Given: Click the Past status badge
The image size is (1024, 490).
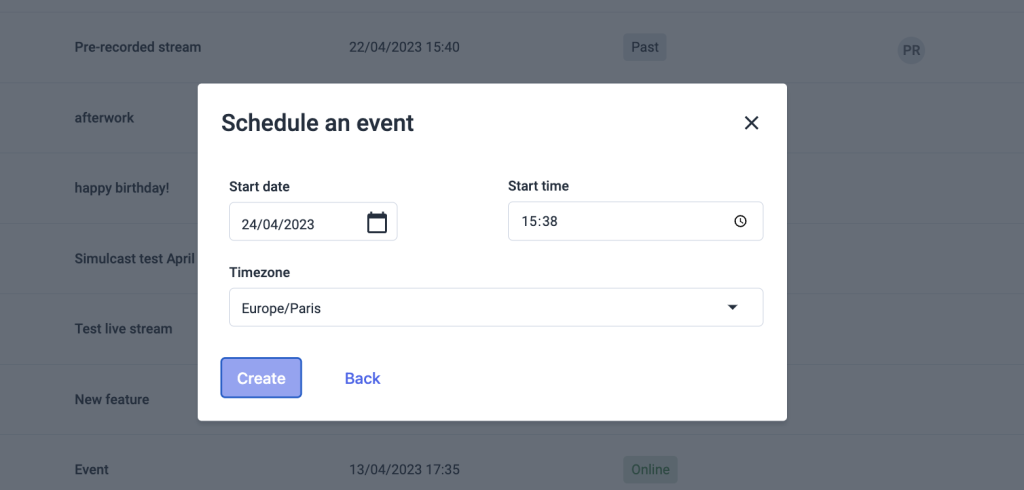Looking at the screenshot, I should point(645,47).
